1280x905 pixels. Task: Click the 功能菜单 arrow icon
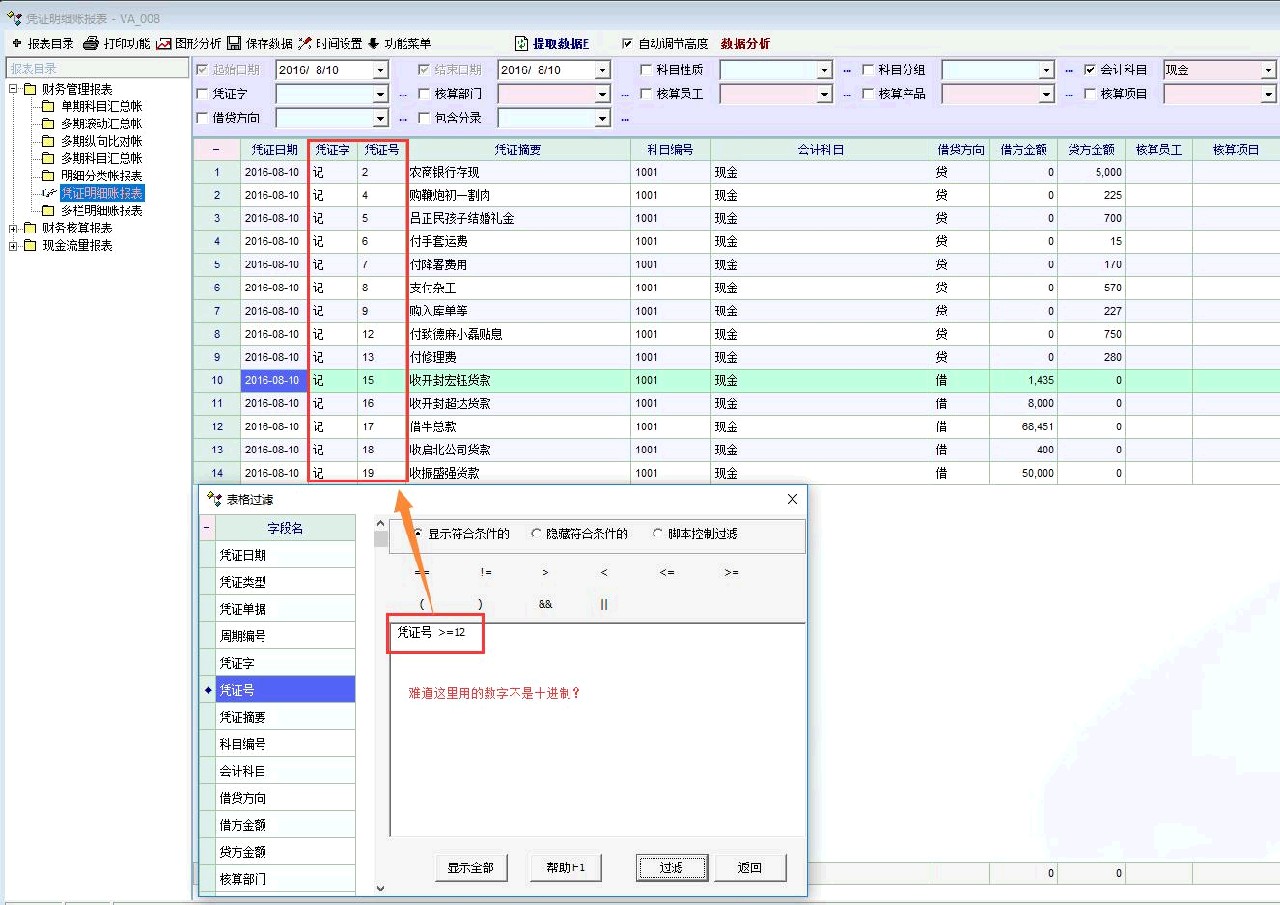(x=373, y=44)
